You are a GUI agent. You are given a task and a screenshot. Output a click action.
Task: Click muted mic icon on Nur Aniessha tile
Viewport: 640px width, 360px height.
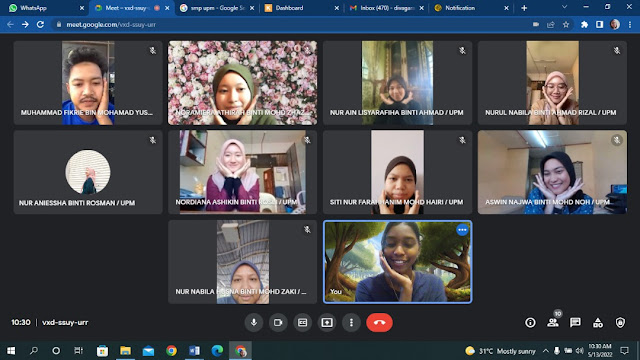(153, 140)
